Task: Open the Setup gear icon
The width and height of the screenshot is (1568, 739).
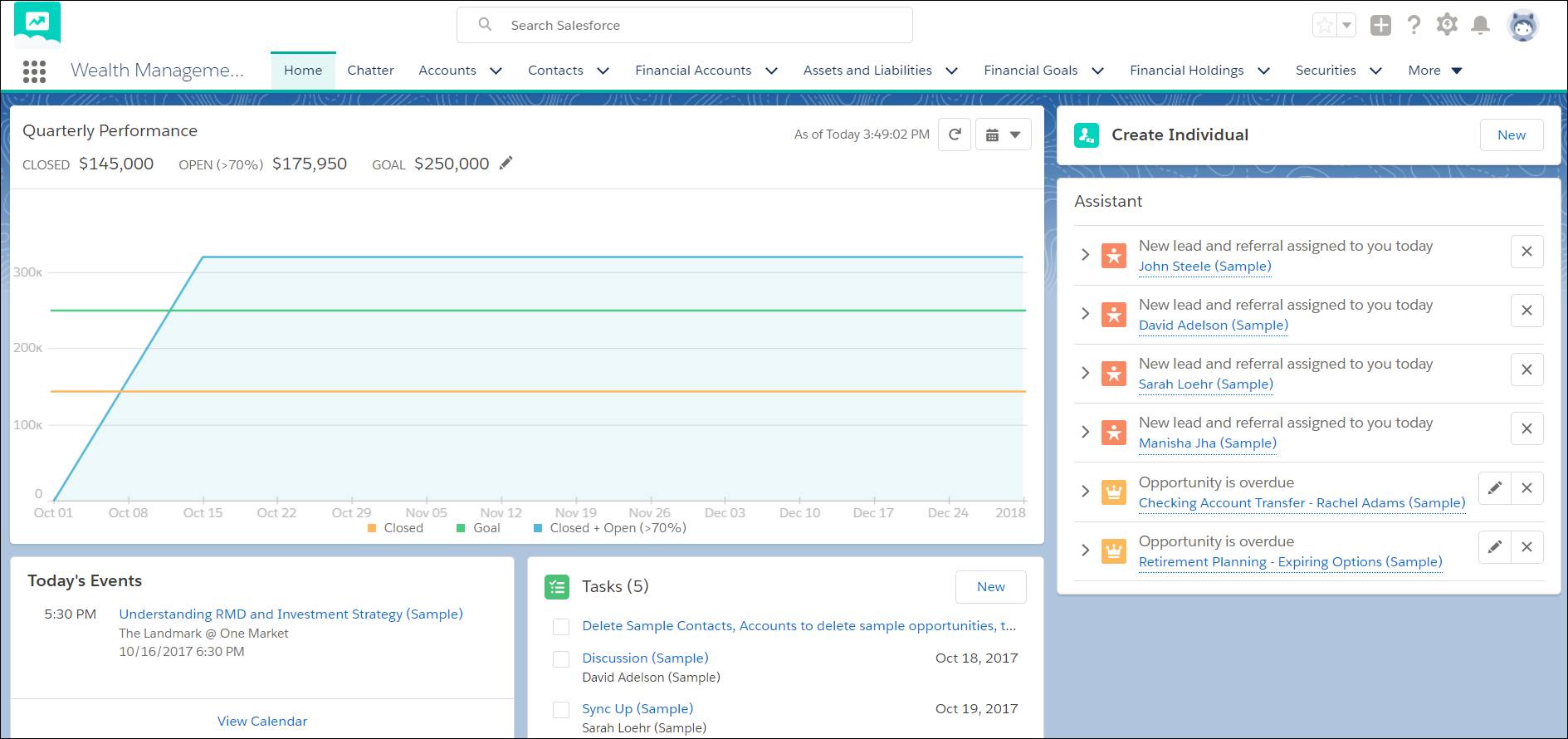Action: click(x=1447, y=25)
